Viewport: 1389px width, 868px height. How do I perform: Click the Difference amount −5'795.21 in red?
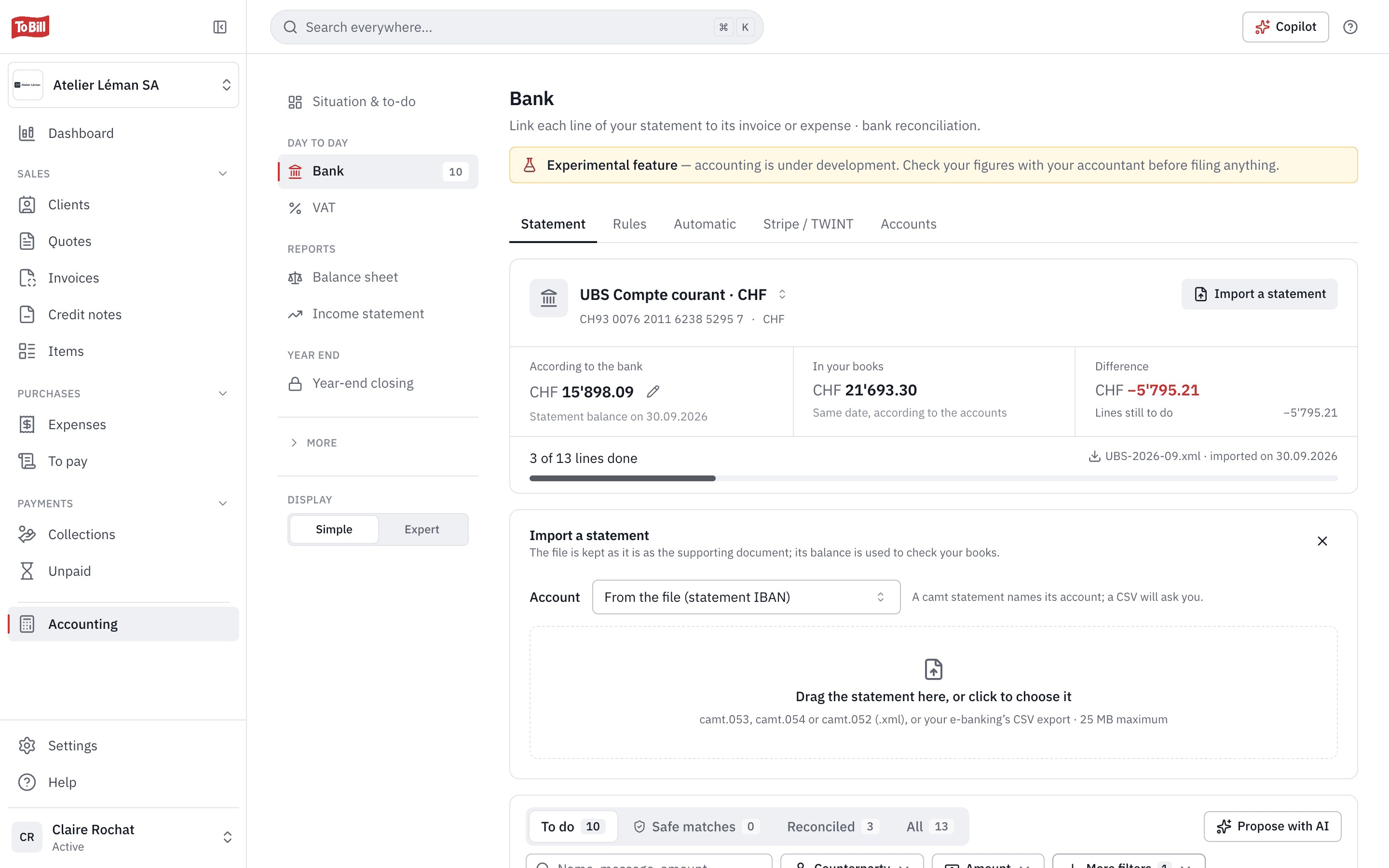1163,391
